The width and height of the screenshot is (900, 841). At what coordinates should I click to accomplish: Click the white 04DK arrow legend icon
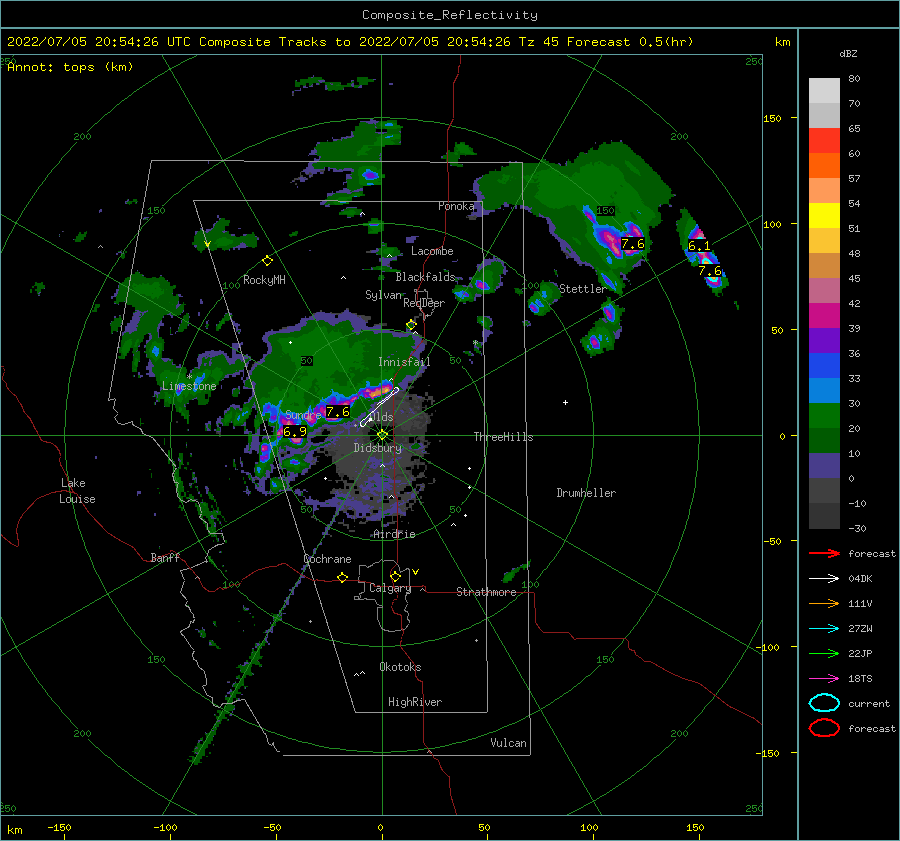[824, 578]
